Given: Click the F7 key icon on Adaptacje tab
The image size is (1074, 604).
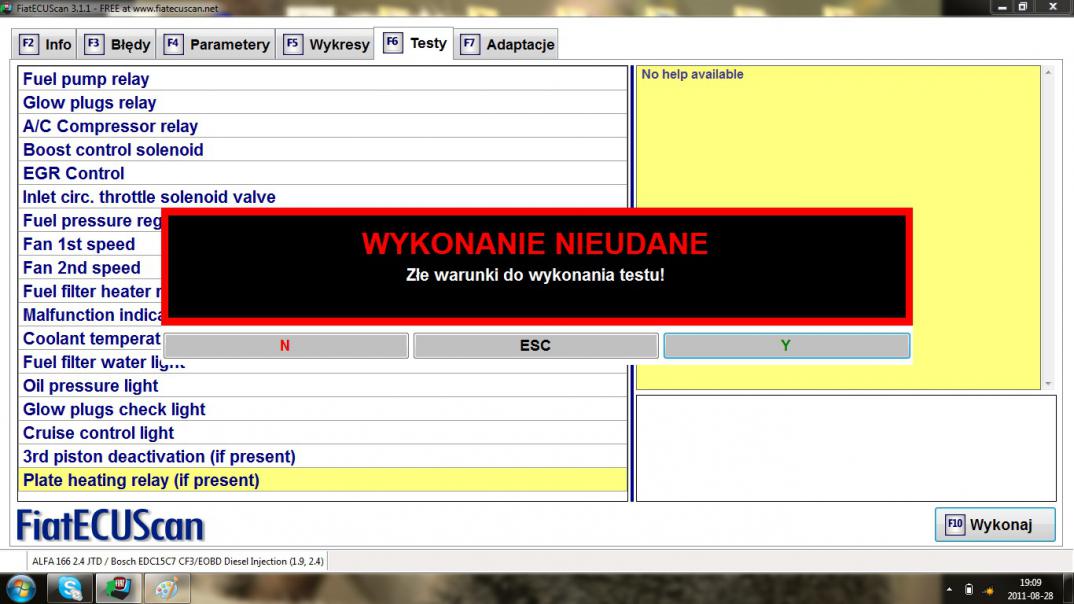Looking at the screenshot, I should [469, 44].
